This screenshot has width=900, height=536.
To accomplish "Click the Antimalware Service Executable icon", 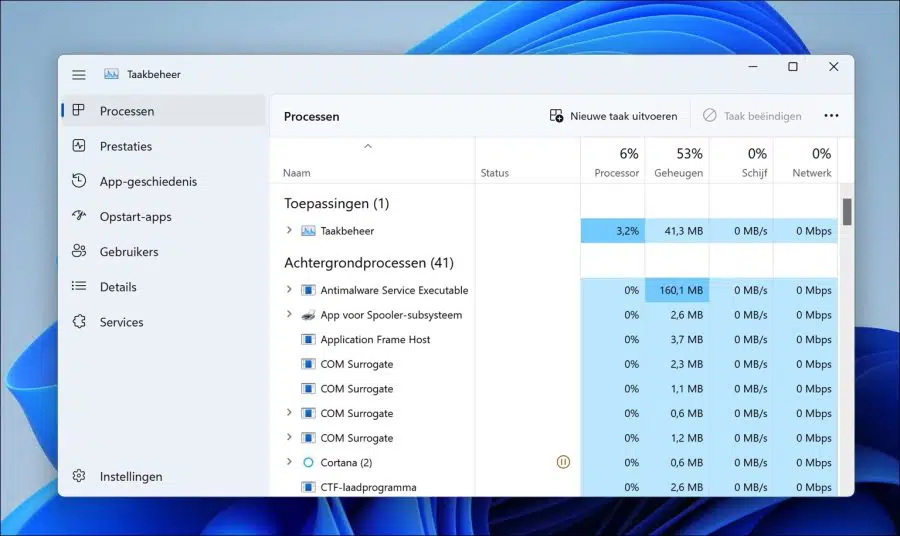I will click(x=308, y=290).
